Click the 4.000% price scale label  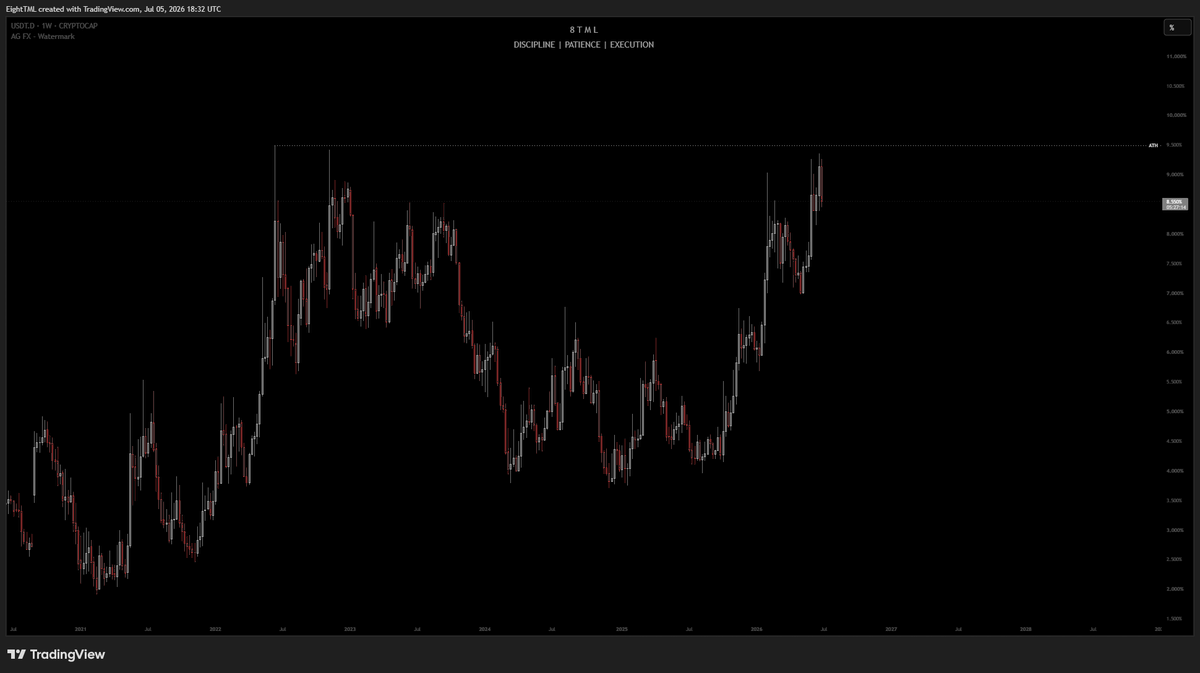[1175, 471]
